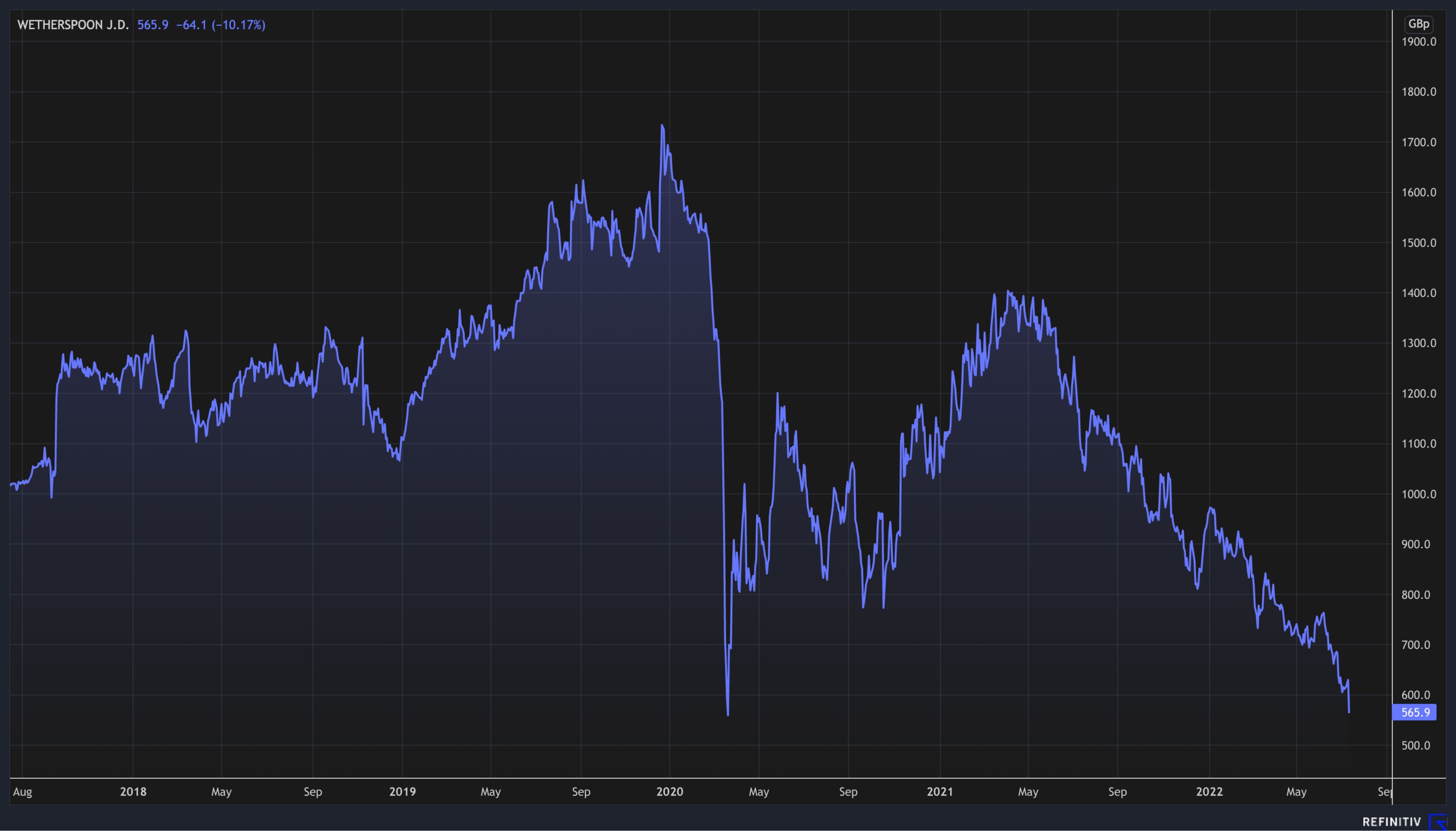Click the 1500.0 price axis label
Image resolution: width=1456 pixels, height=831 pixels.
[1419, 243]
